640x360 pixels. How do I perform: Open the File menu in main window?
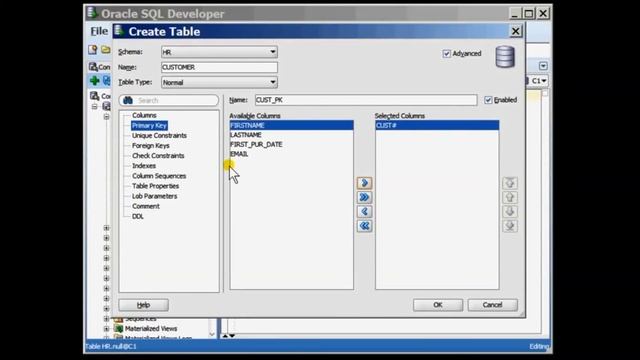pyautogui.click(x=99, y=31)
